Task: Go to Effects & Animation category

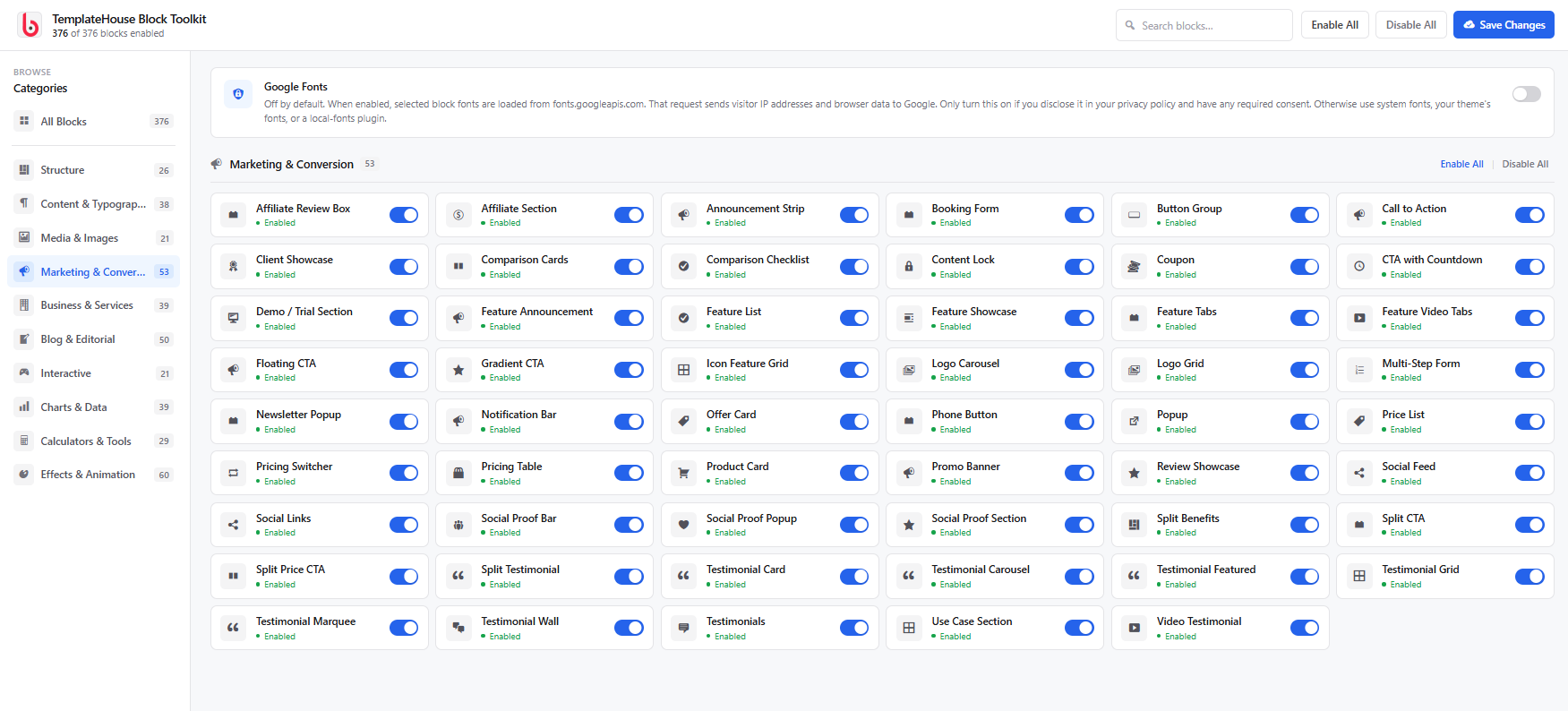Action: pos(94,475)
